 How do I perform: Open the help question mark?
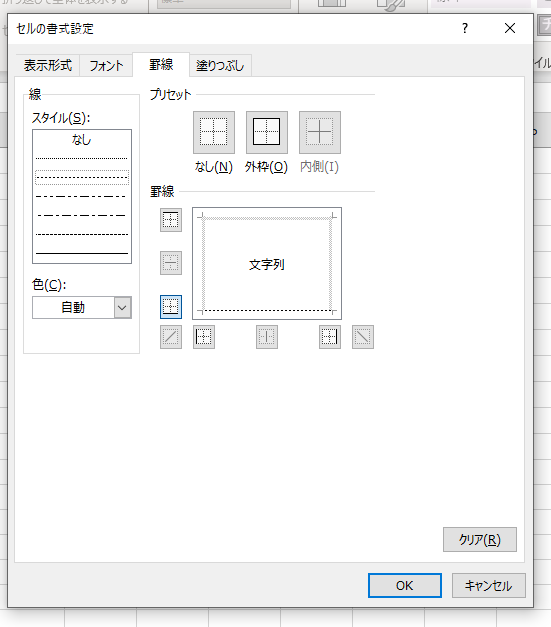pos(465,28)
